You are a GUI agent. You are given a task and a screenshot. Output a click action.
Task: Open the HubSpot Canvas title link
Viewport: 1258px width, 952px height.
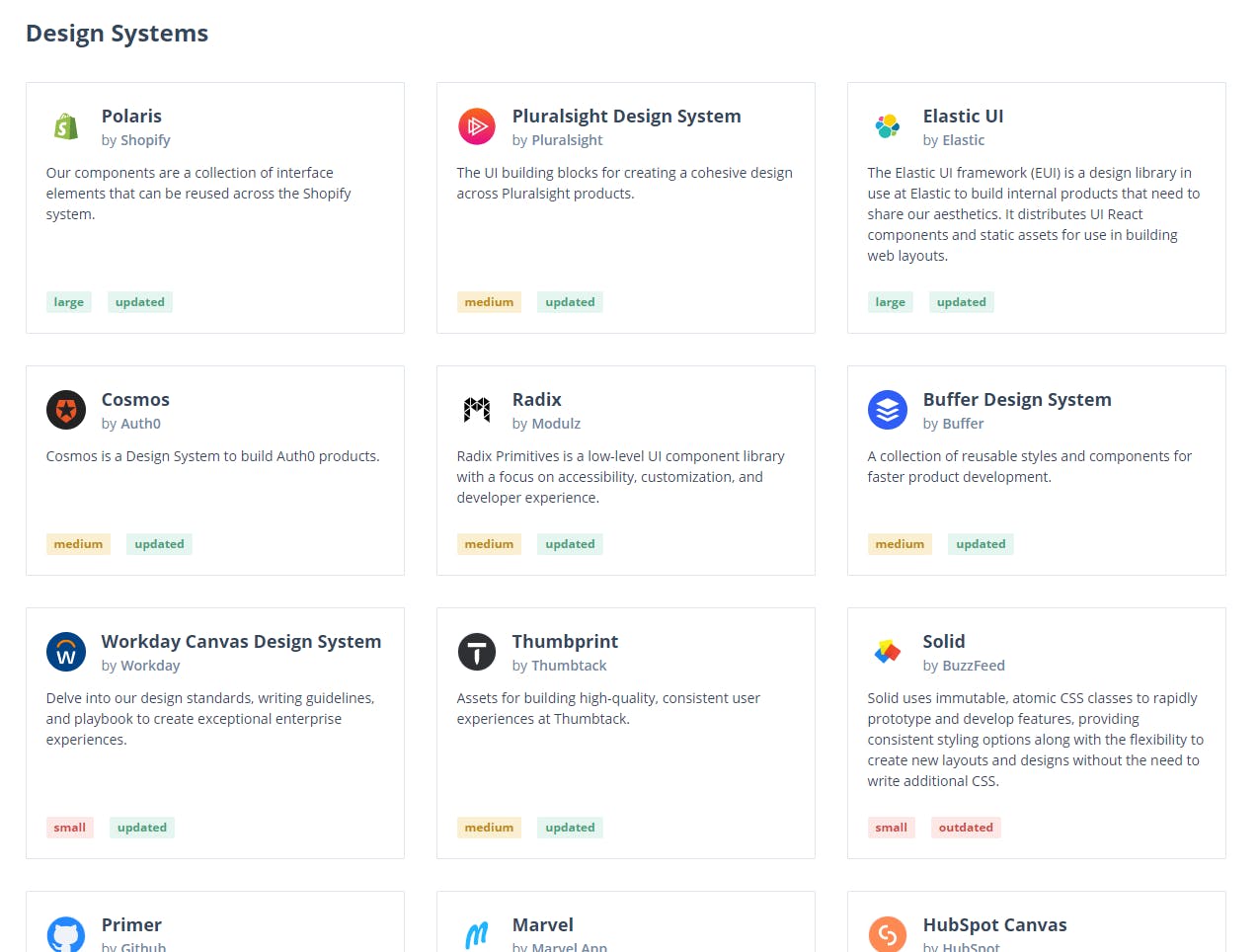pos(994,924)
